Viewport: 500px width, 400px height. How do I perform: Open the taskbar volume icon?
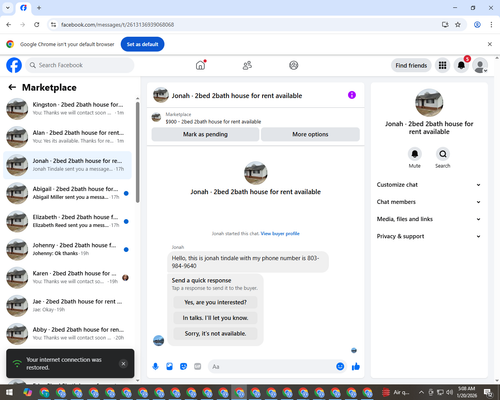450,392
